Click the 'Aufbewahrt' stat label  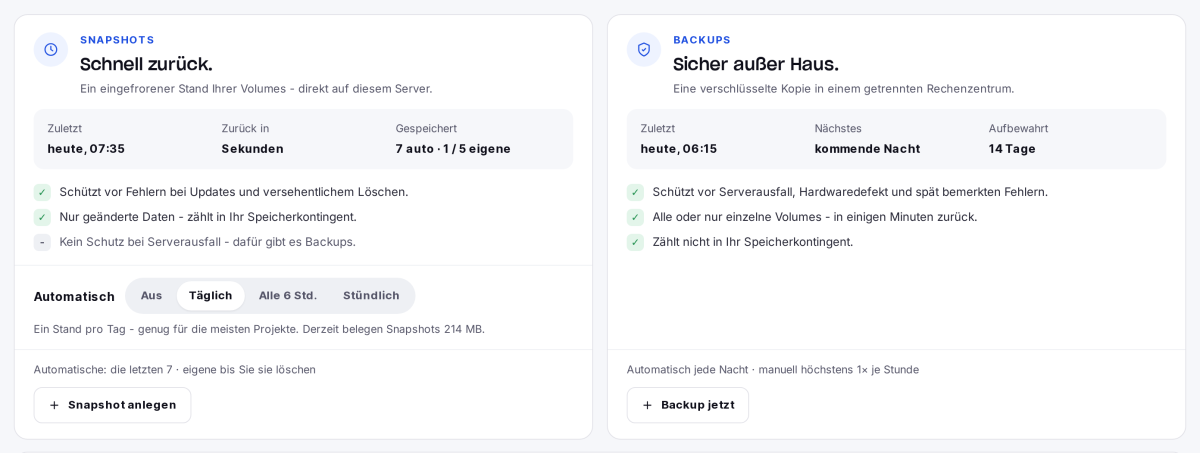pyautogui.click(x=1018, y=129)
